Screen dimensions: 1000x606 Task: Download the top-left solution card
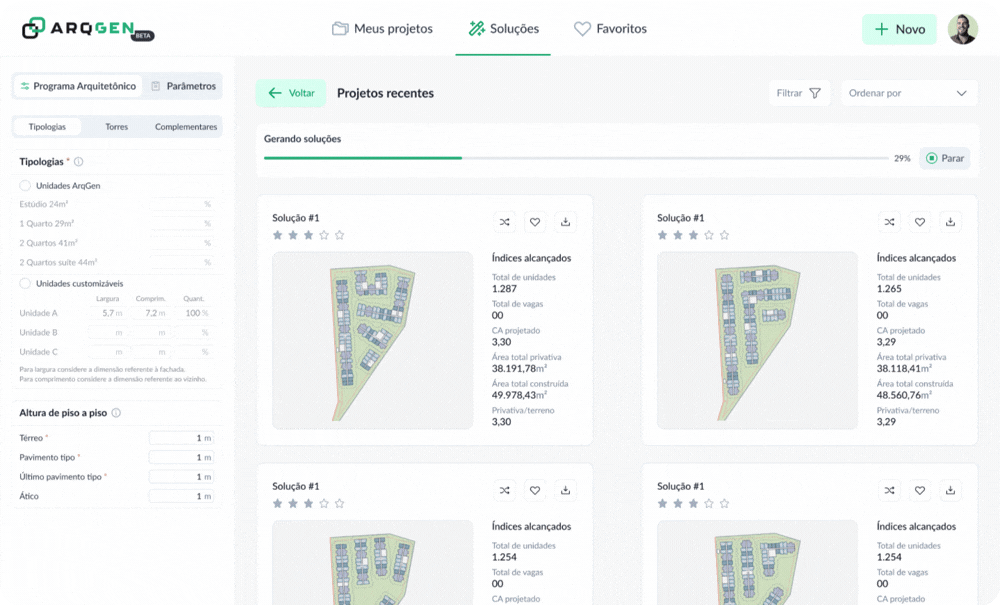coord(566,222)
